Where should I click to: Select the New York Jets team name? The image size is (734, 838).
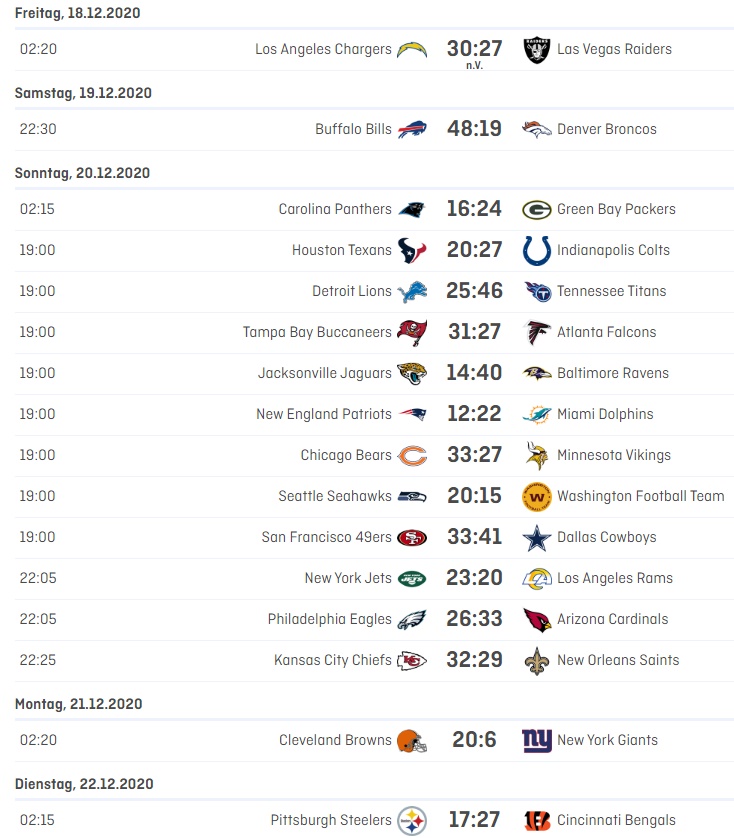[x=348, y=578]
